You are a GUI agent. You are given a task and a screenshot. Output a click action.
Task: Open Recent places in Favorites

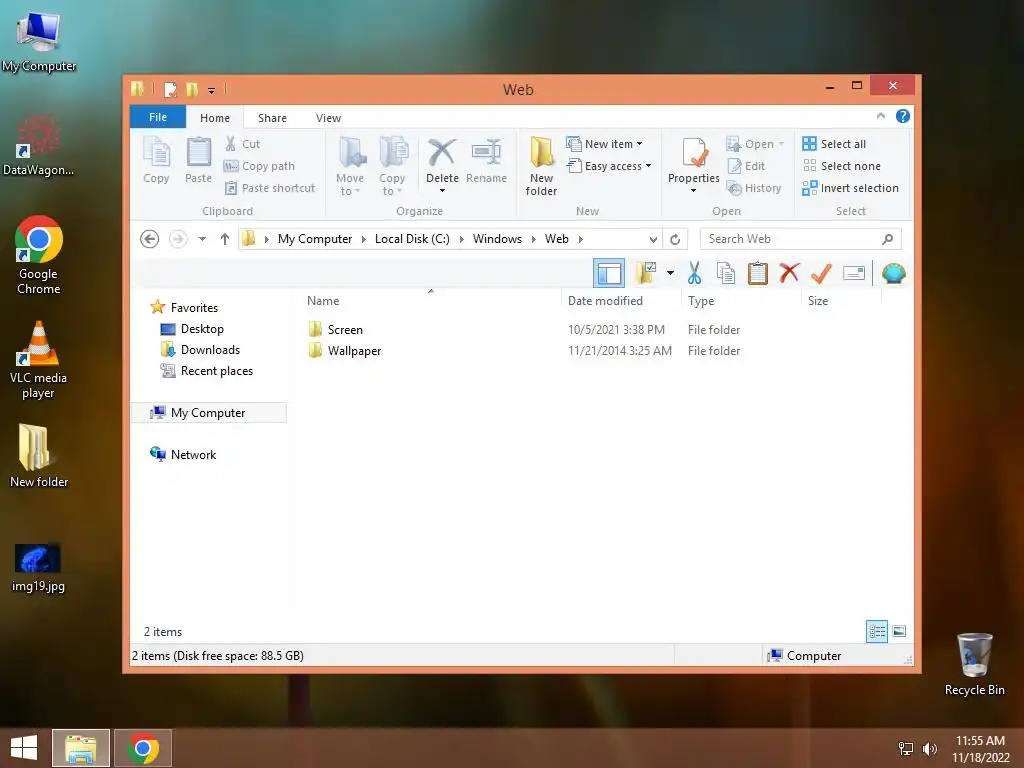tap(217, 371)
